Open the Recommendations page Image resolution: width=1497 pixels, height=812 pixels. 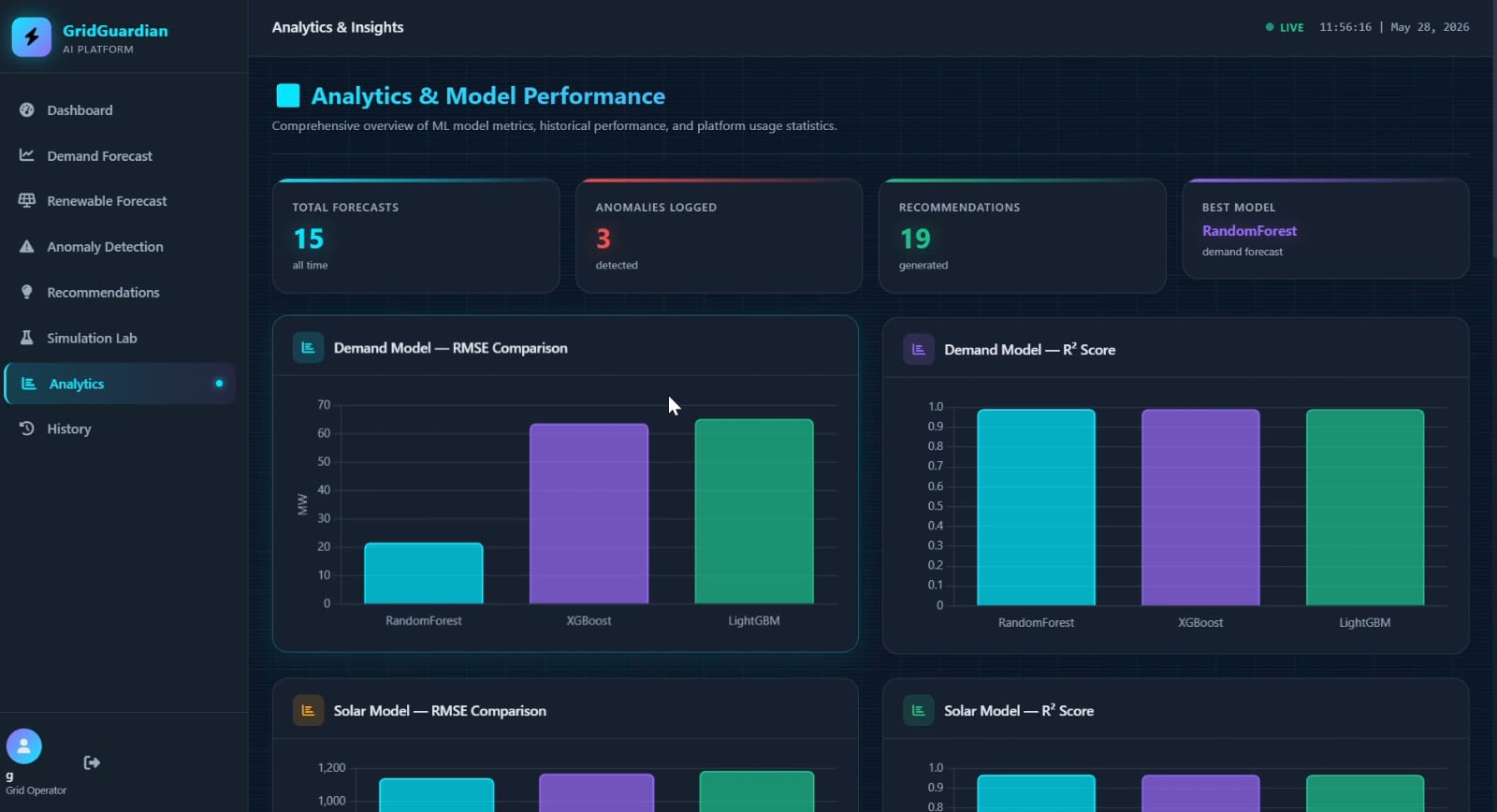[x=120, y=293]
